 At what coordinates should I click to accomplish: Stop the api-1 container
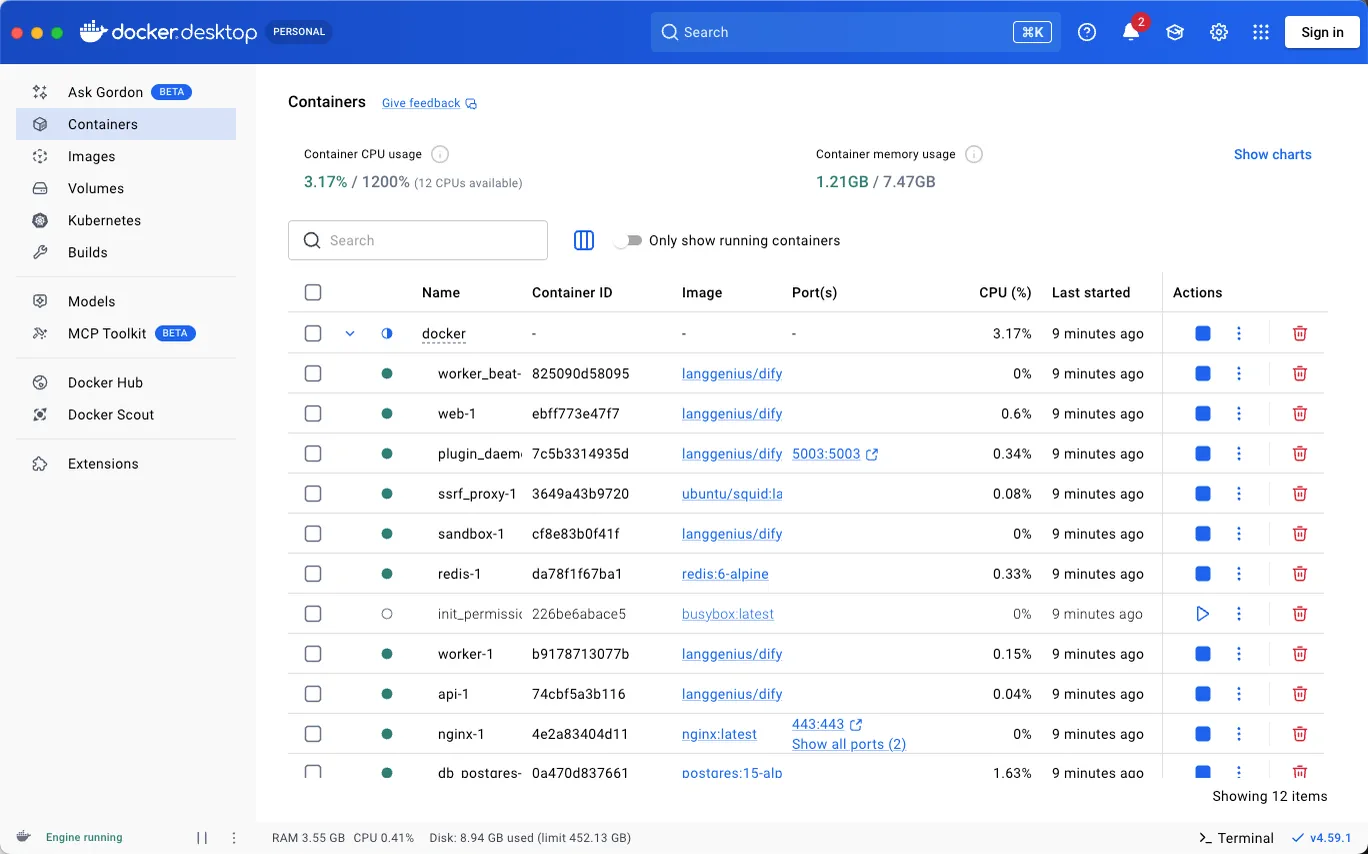pyautogui.click(x=1203, y=693)
